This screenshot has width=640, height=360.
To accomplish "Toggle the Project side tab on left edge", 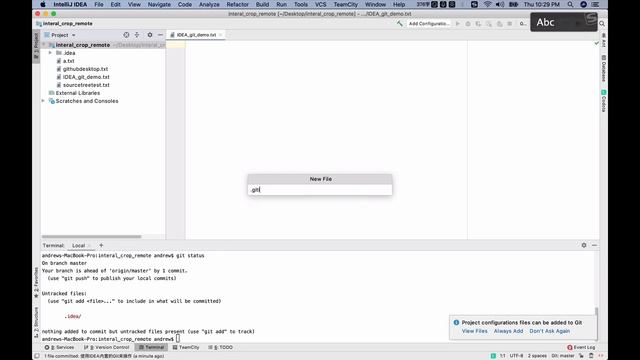I will pos(36,46).
